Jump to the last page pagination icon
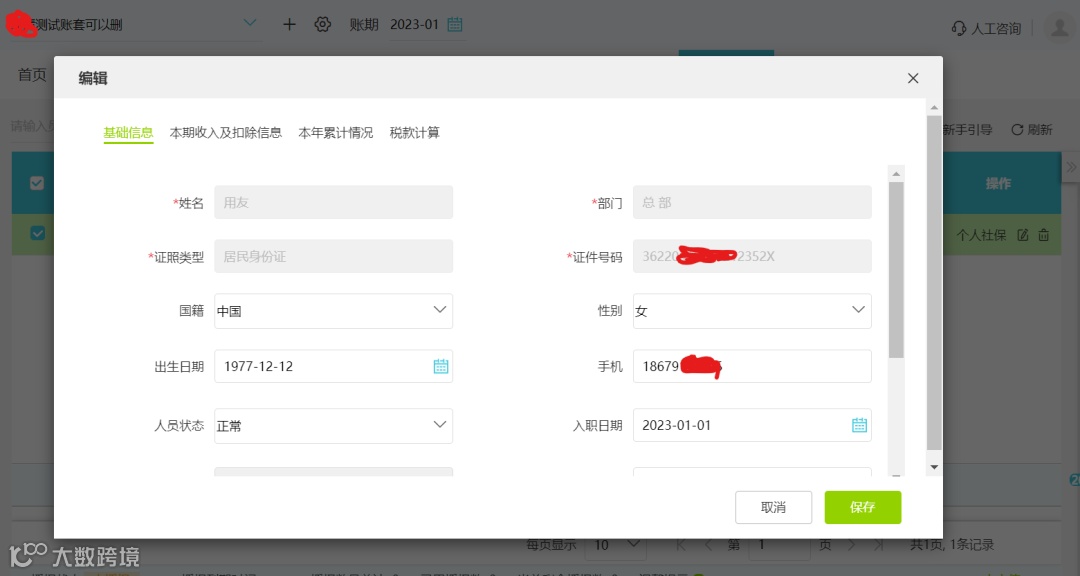 tap(879, 545)
